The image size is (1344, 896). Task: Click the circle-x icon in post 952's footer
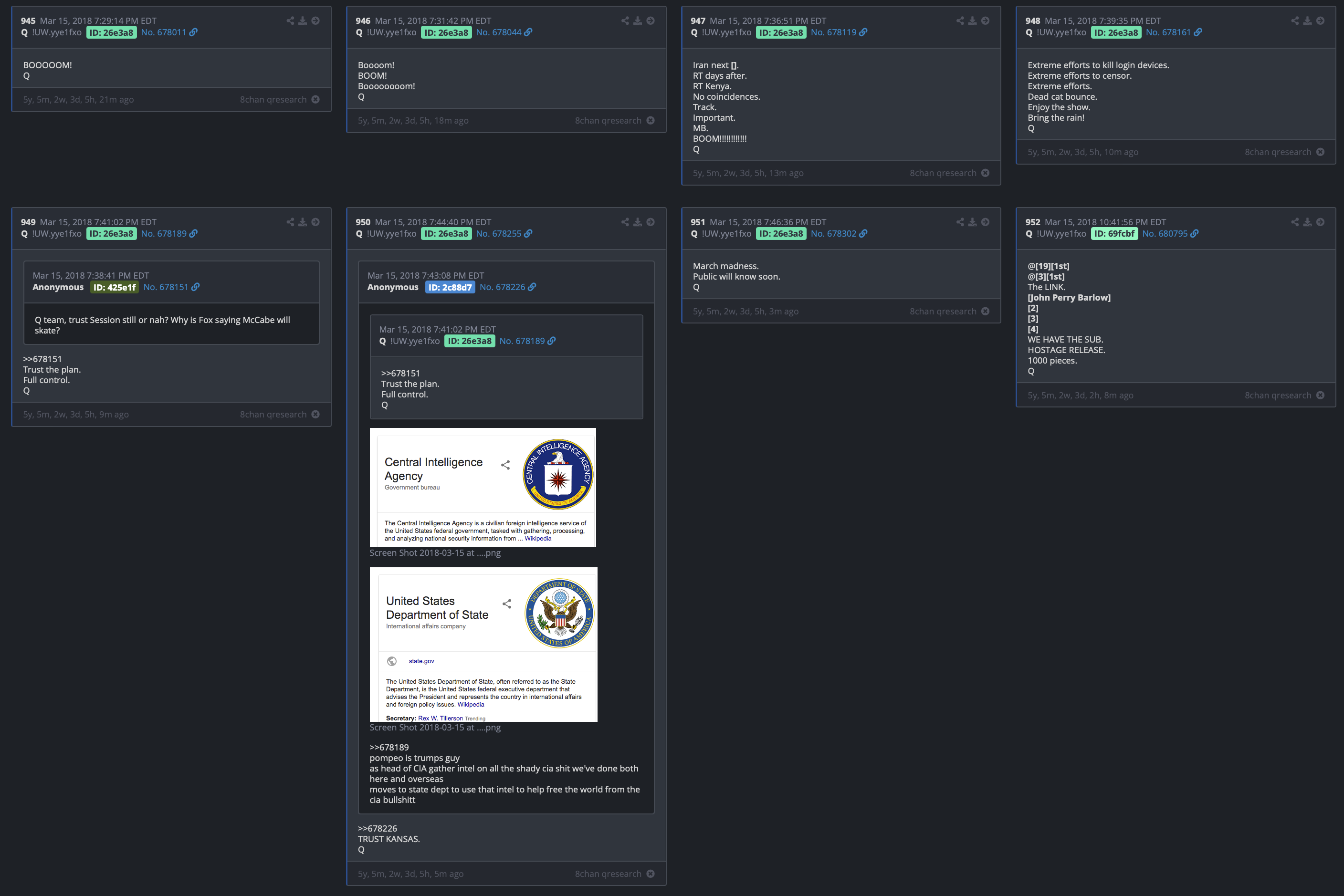point(1321,396)
